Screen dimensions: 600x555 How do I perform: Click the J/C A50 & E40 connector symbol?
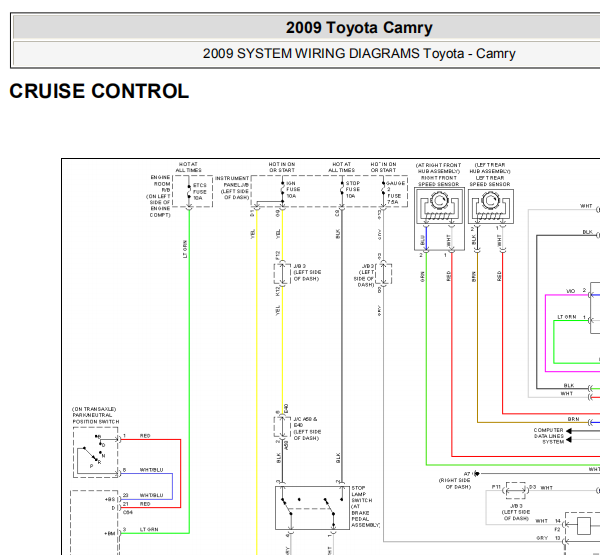[x=282, y=426]
